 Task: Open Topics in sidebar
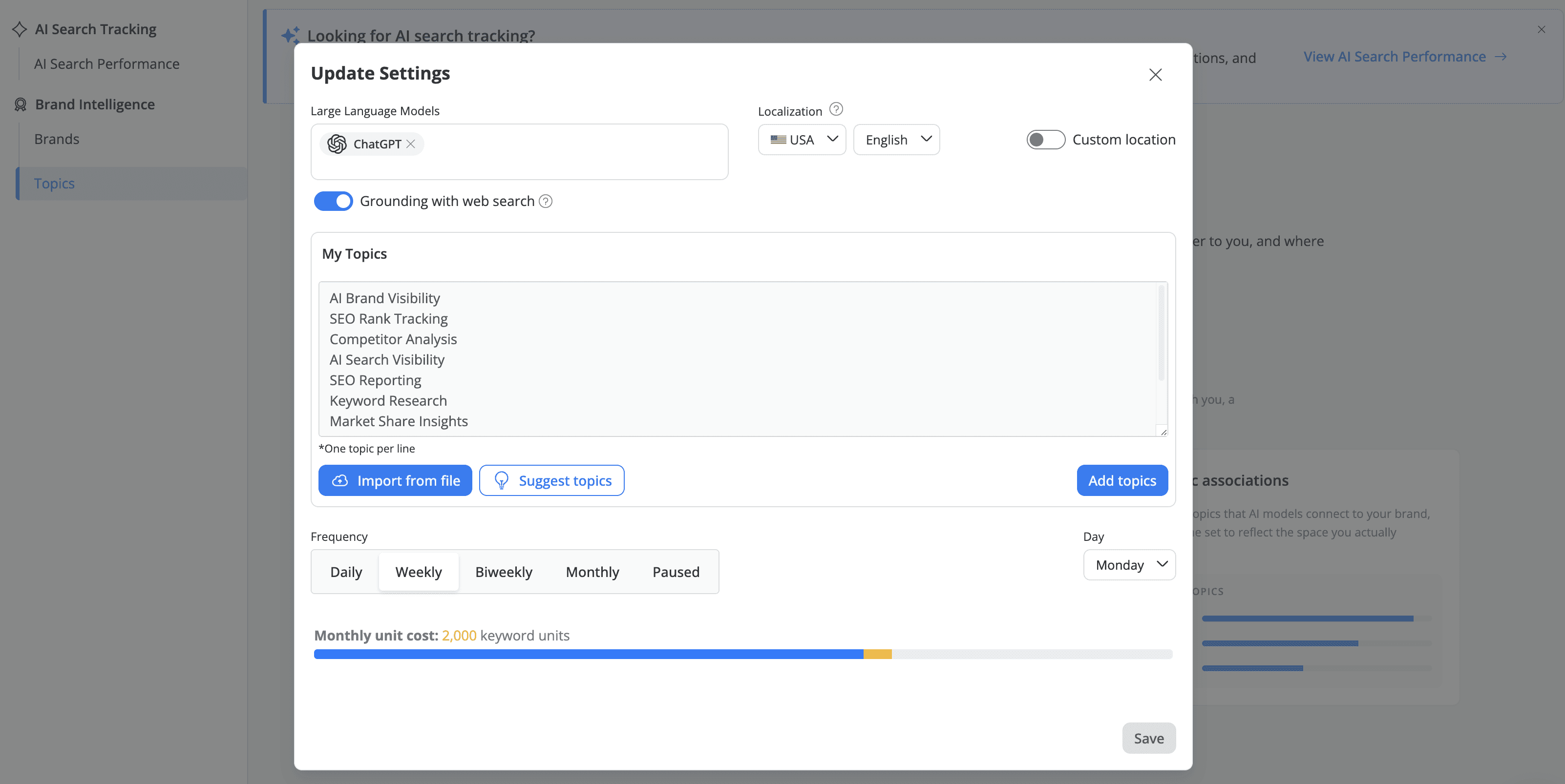[131, 184]
